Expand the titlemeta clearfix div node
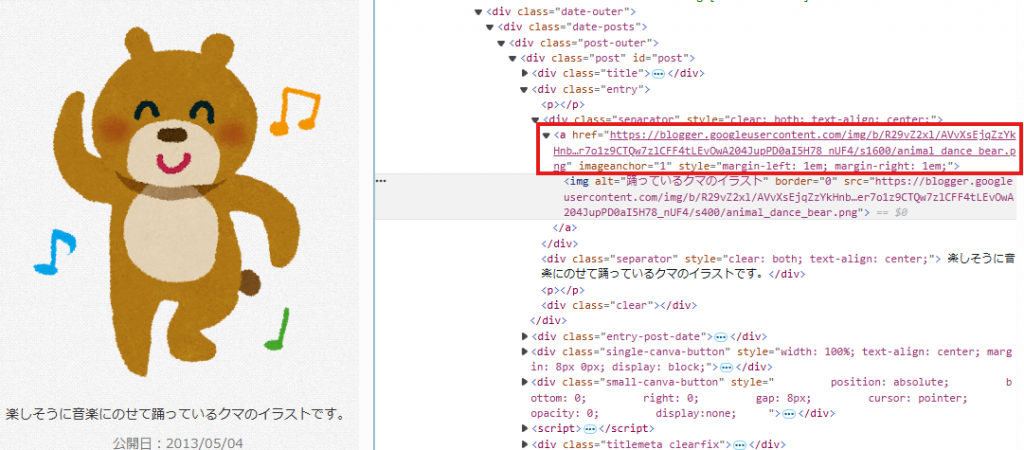Image resolution: width=1024 pixels, height=450 pixels. (x=525, y=444)
